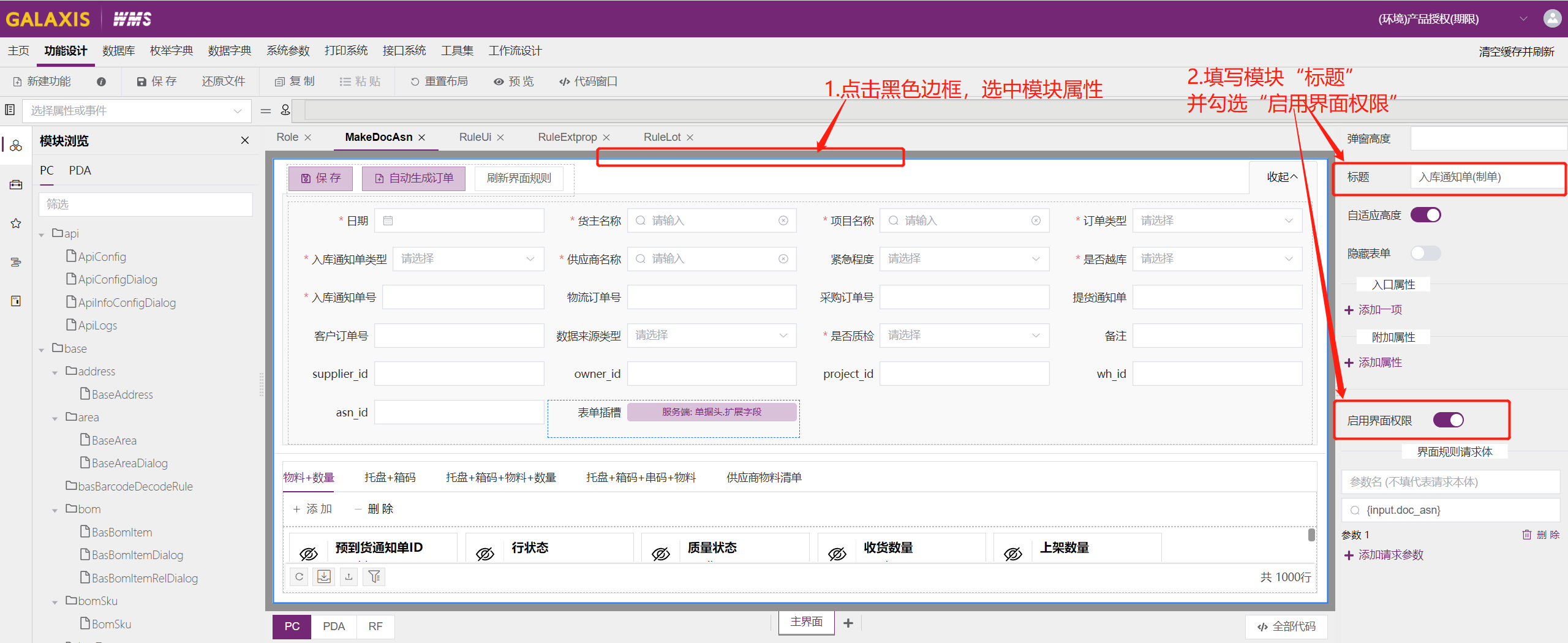Image resolution: width=1568 pixels, height=643 pixels.
Task: Open the 数据来源类型 dropdown
Action: [712, 336]
